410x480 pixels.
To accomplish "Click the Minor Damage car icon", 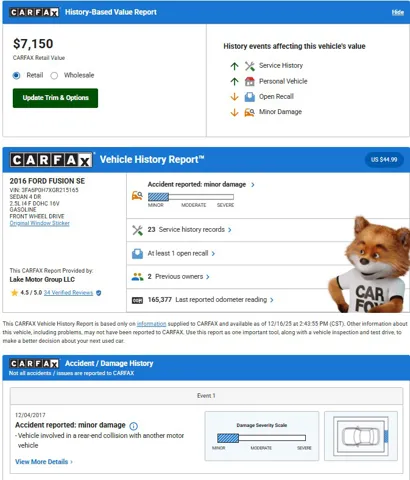I will [x=250, y=112].
